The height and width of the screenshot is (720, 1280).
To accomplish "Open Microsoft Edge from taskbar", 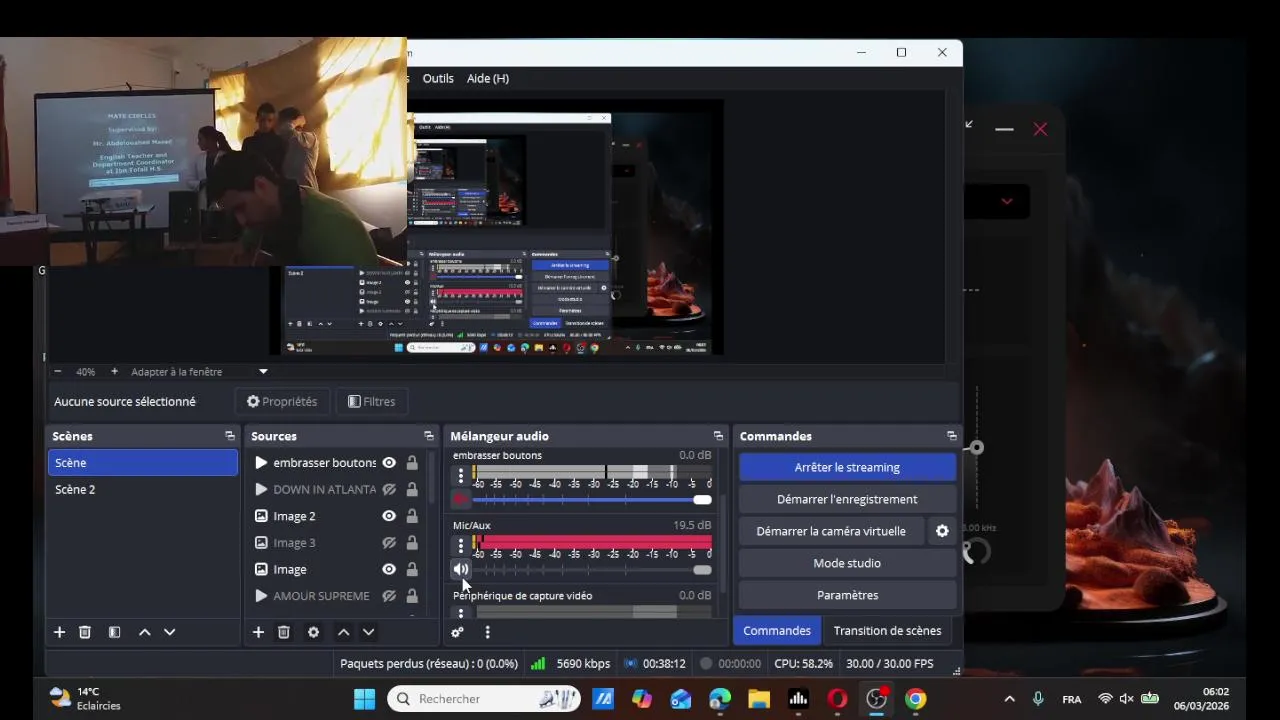I will [x=720, y=699].
